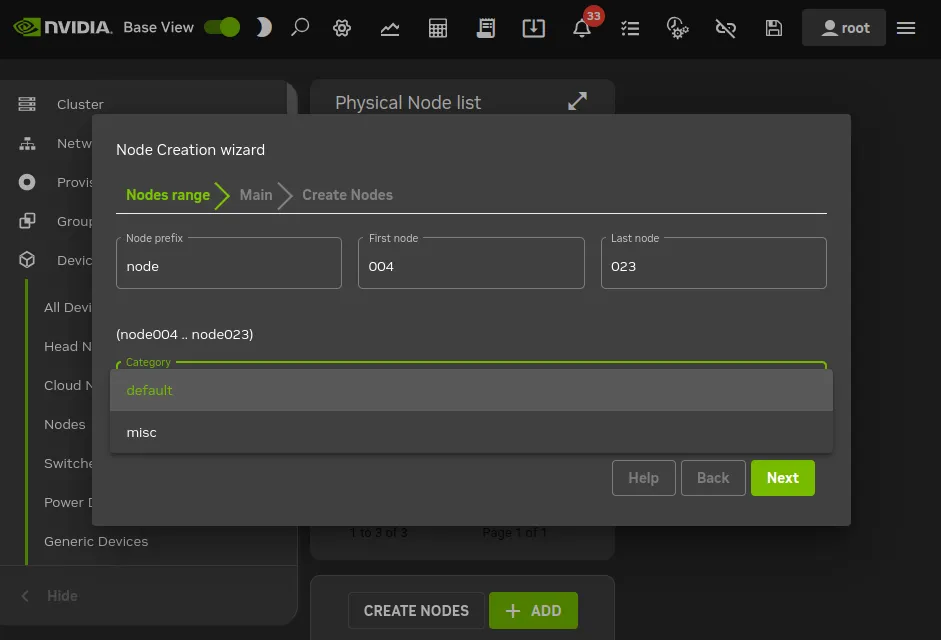Open the bulb and gears icon
941x640 pixels.
[678, 28]
